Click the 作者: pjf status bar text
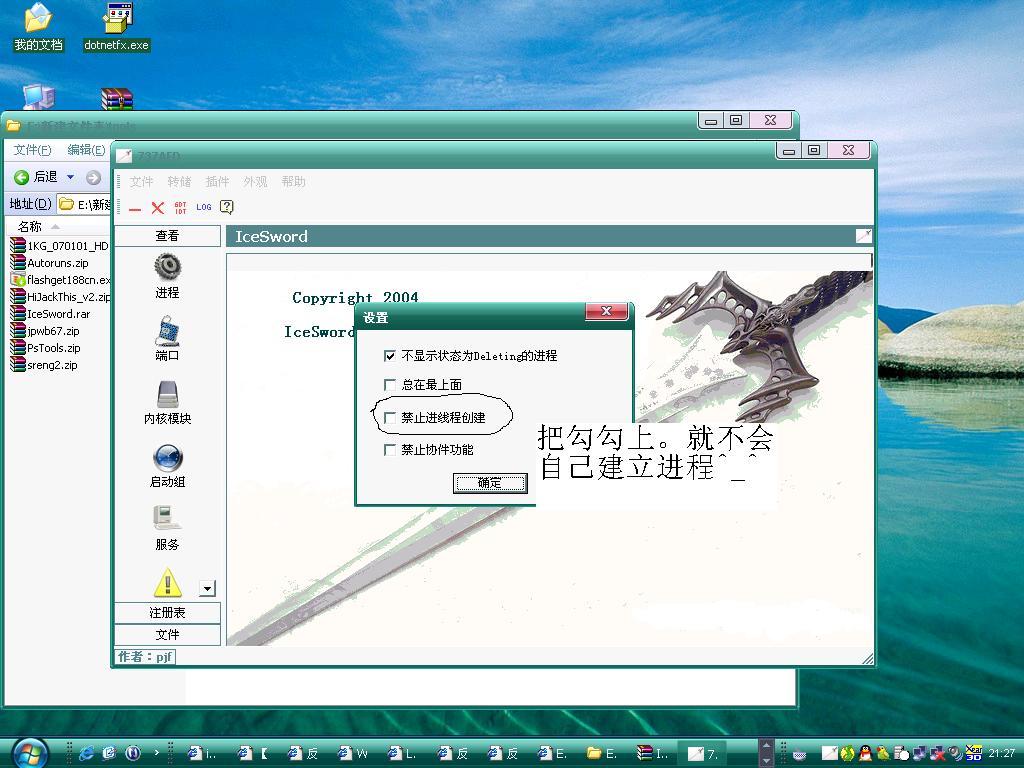 (x=145, y=657)
